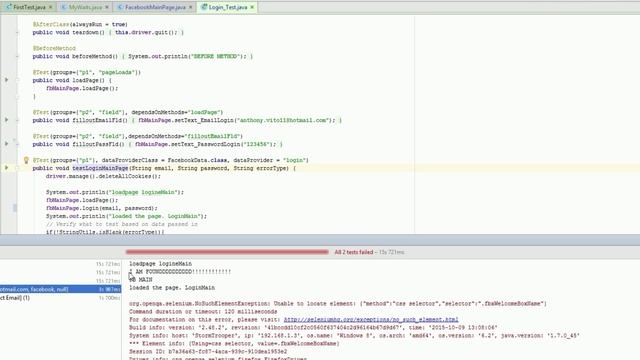Run testLoginMainPage via its gutter arrow
This screenshot has height=360, width=640.
[x=7, y=168]
